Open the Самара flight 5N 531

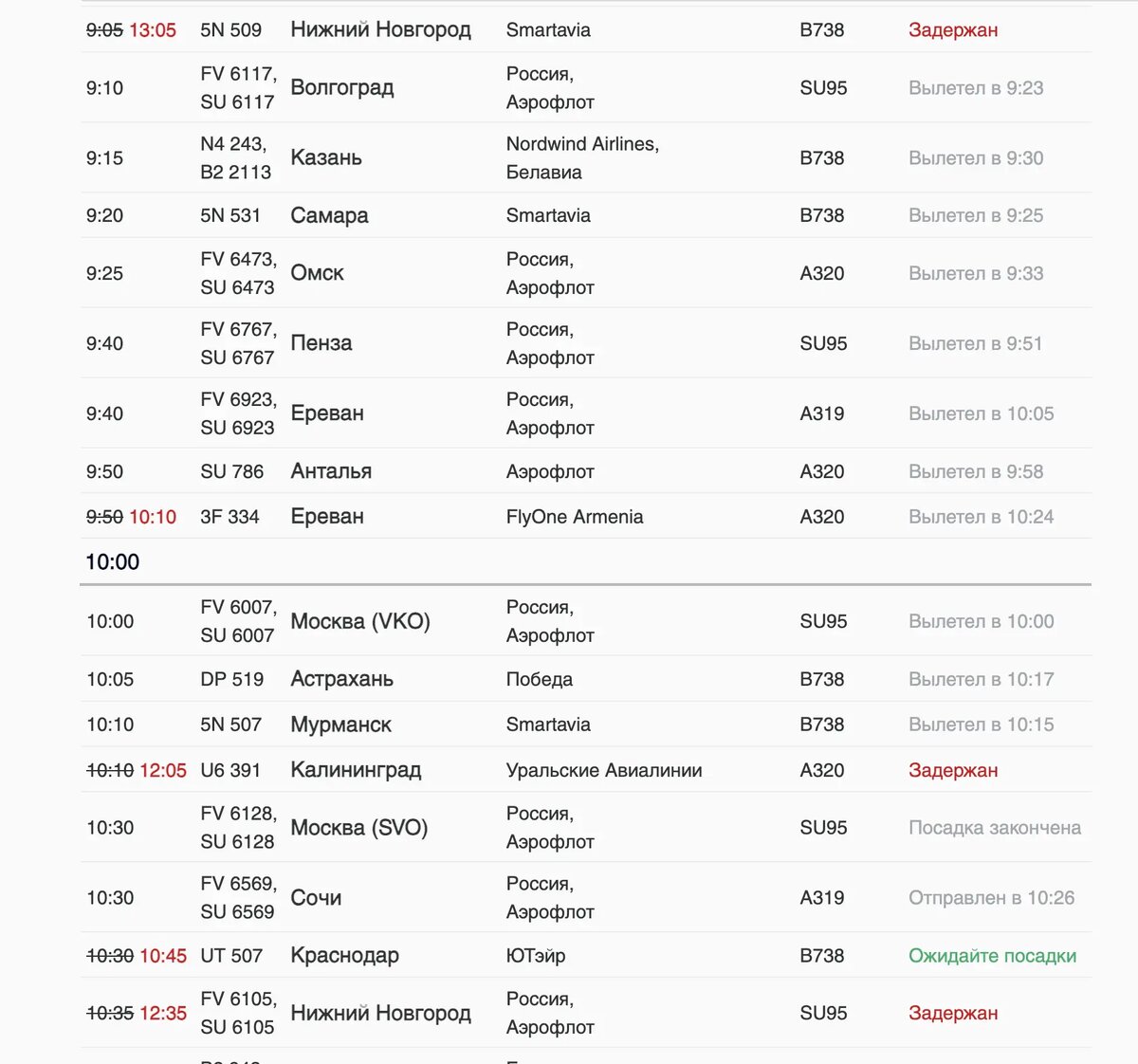click(586, 215)
